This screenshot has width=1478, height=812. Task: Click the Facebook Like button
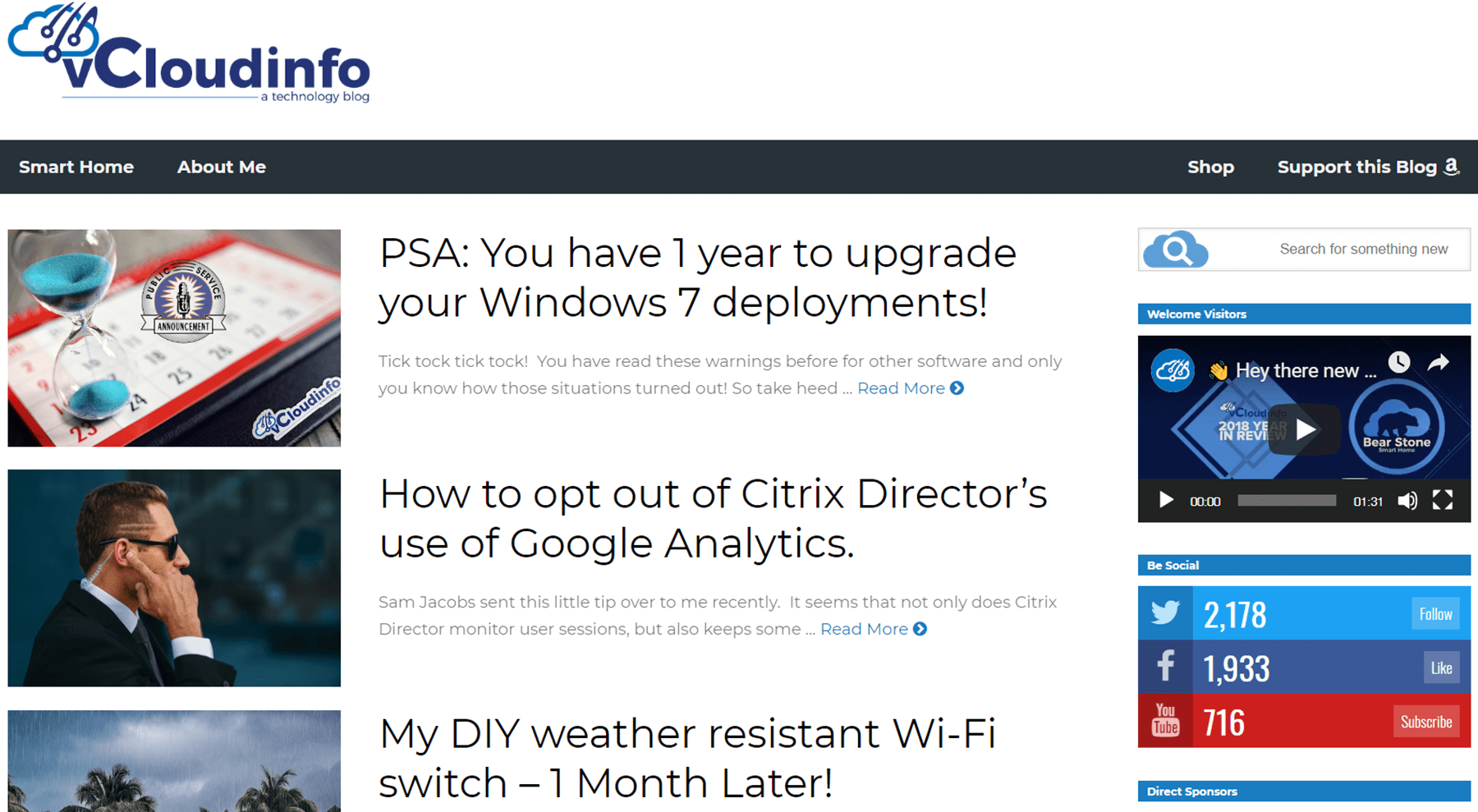[1441, 667]
